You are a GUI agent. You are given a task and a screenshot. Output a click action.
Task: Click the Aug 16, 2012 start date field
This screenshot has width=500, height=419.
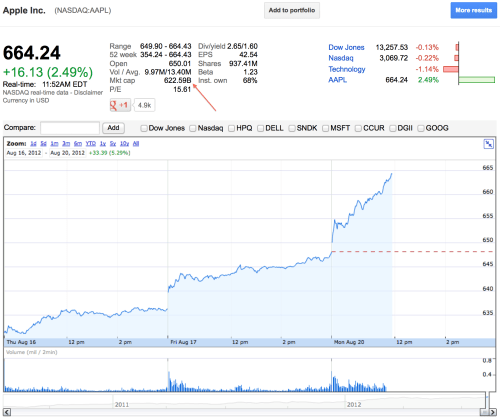click(24, 153)
